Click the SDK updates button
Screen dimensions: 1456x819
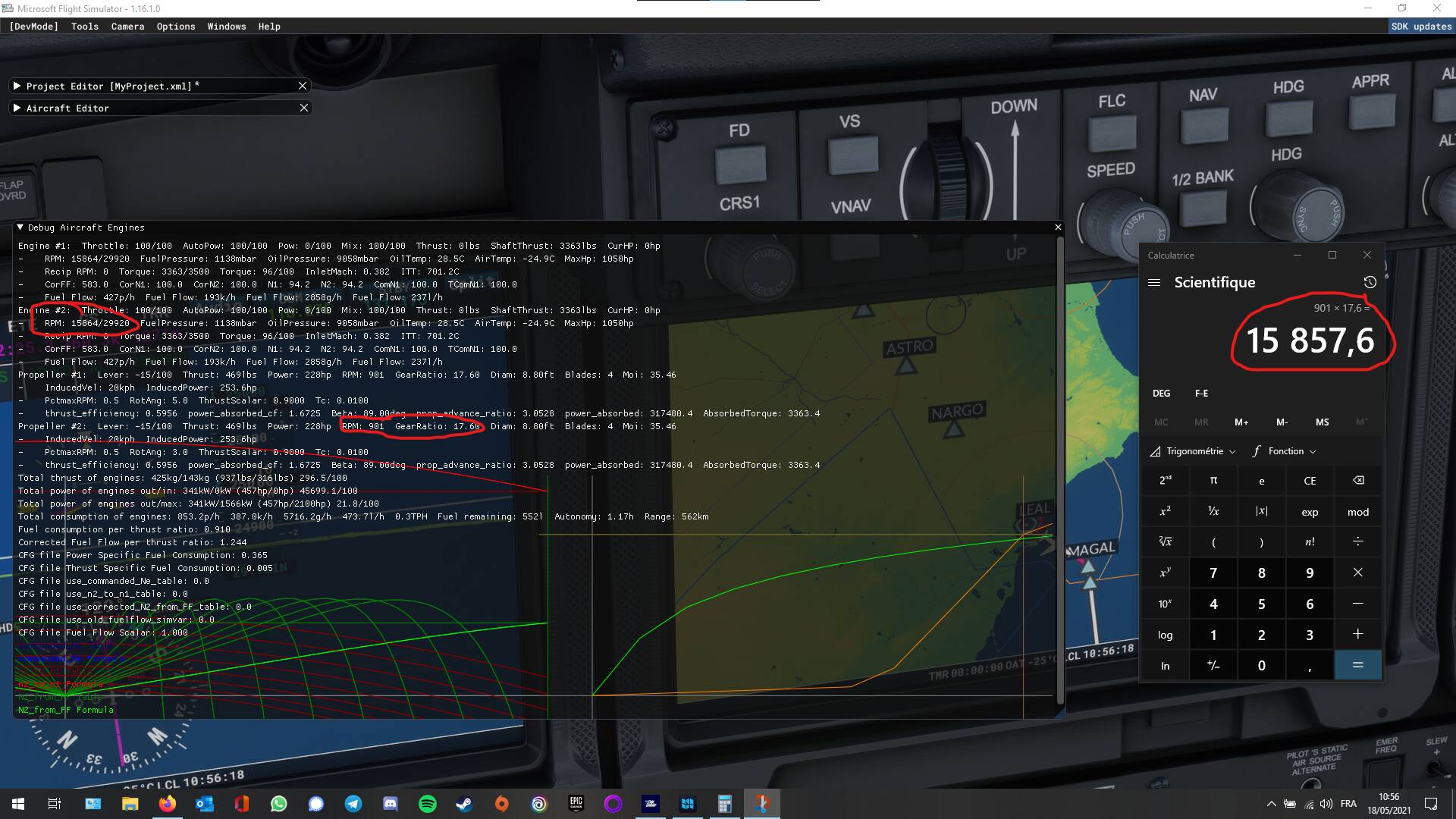[x=1420, y=27]
